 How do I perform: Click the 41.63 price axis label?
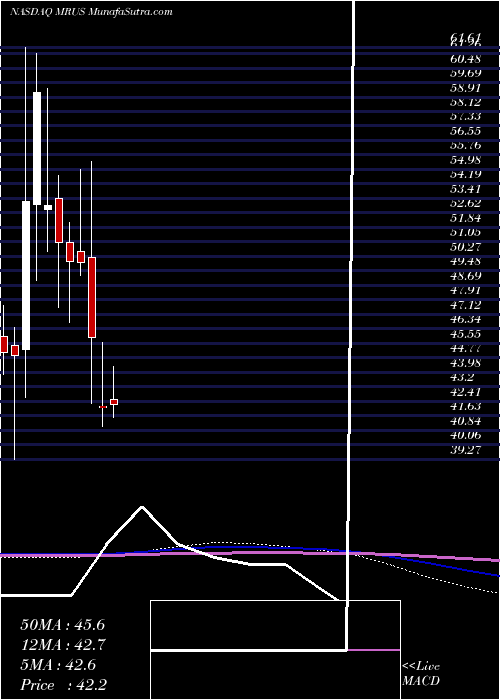[465, 406]
